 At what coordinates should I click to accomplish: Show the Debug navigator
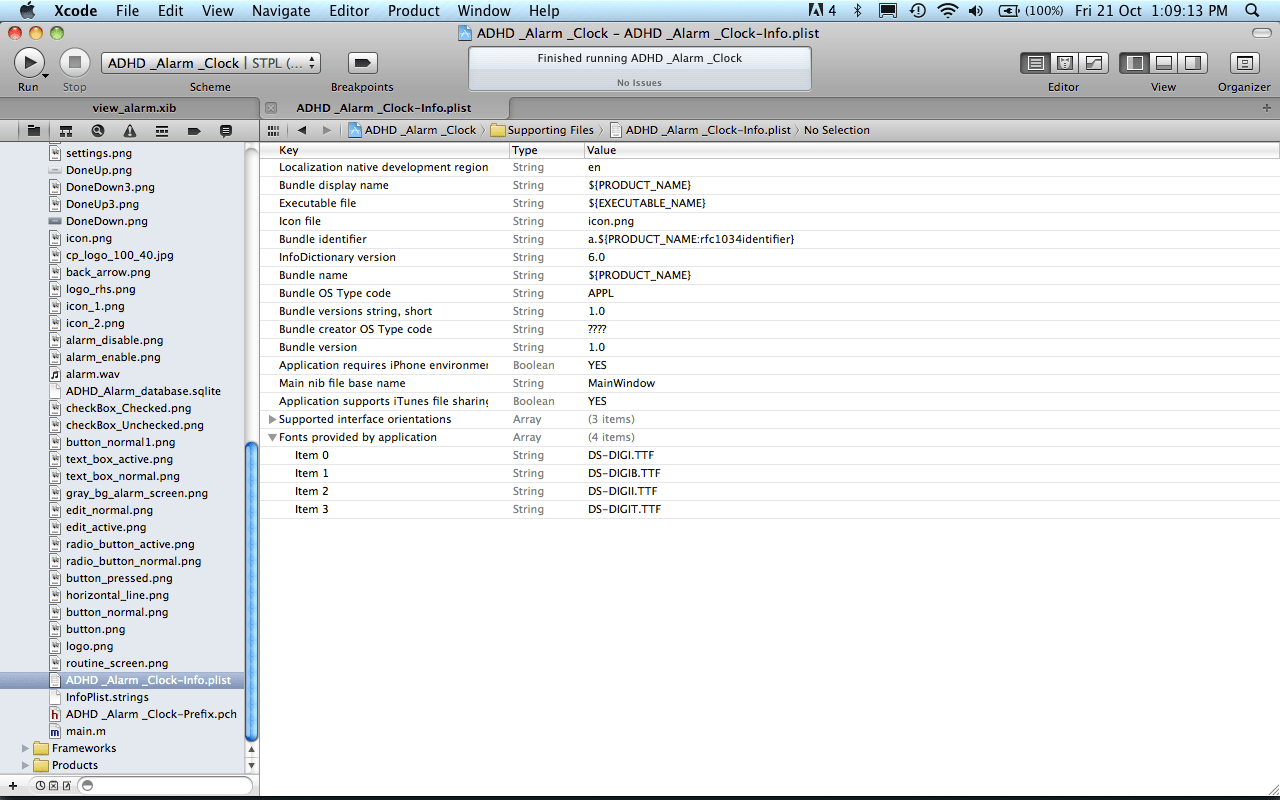(162, 130)
